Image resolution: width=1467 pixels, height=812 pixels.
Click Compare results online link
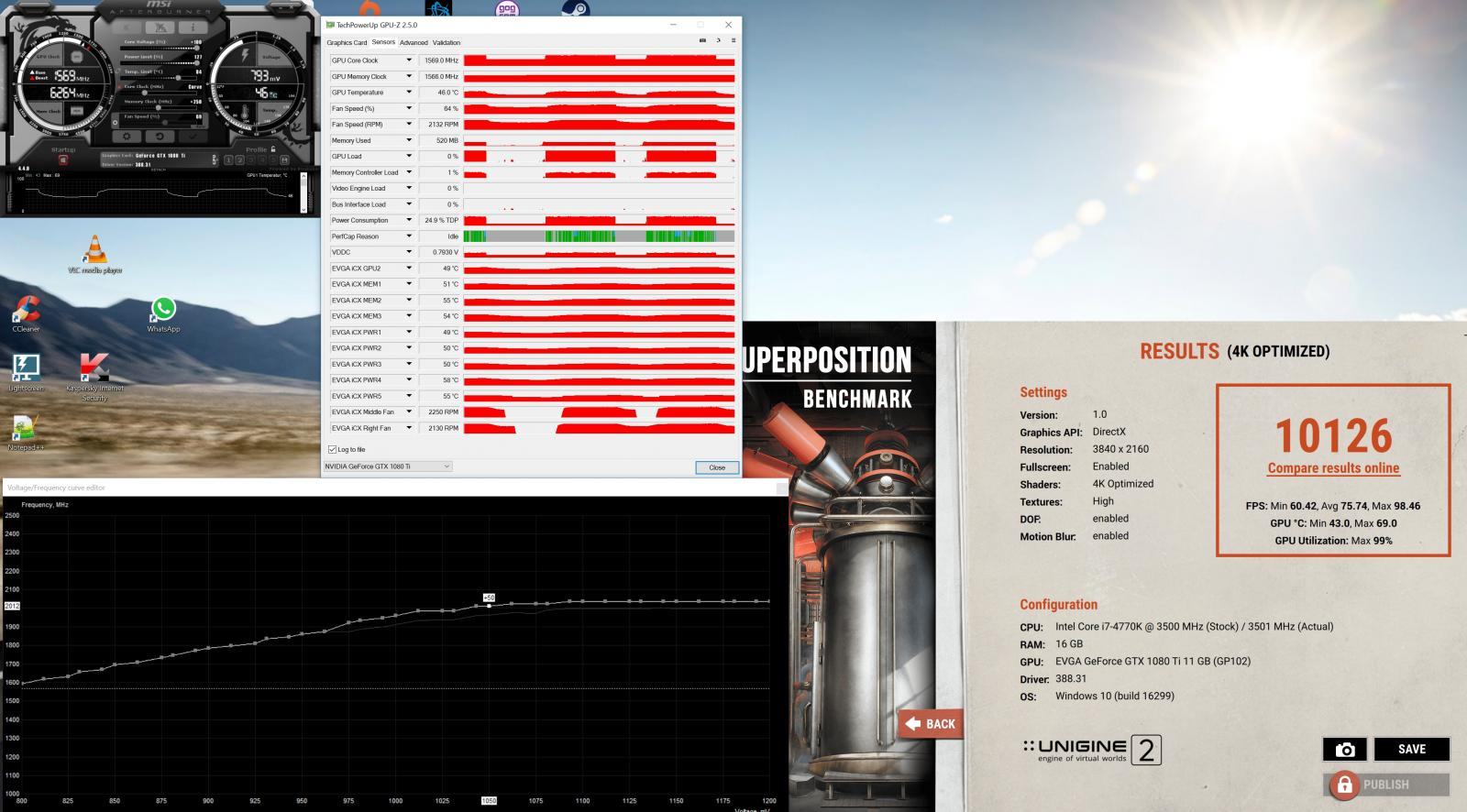coord(1333,468)
